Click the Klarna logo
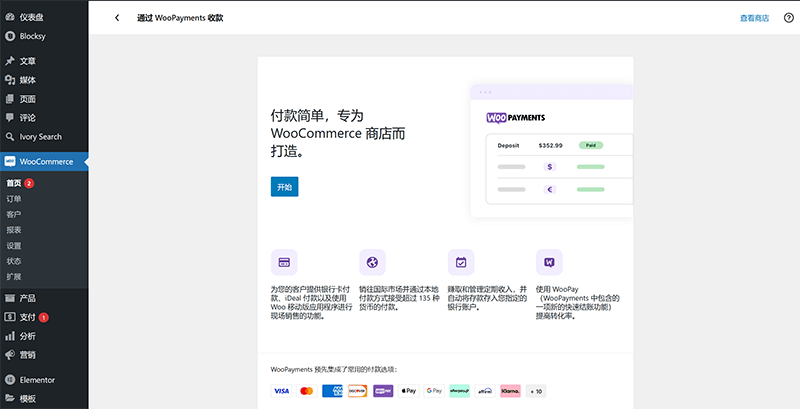Screen dimensions: 800x409 point(511,391)
